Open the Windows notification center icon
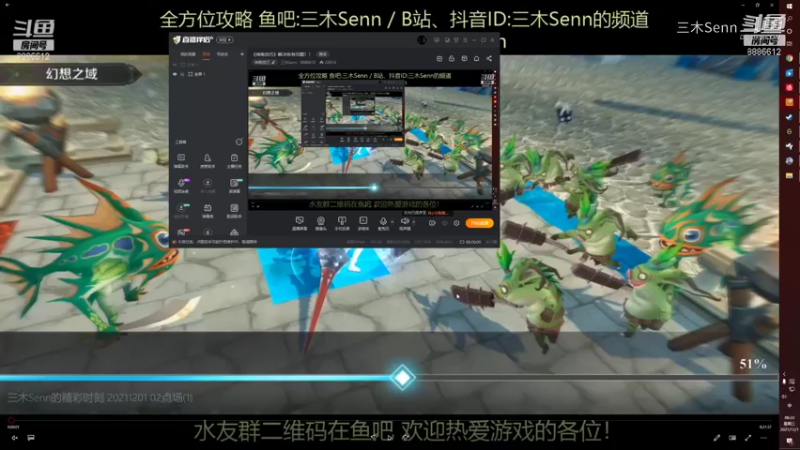The image size is (800, 450). point(789,442)
